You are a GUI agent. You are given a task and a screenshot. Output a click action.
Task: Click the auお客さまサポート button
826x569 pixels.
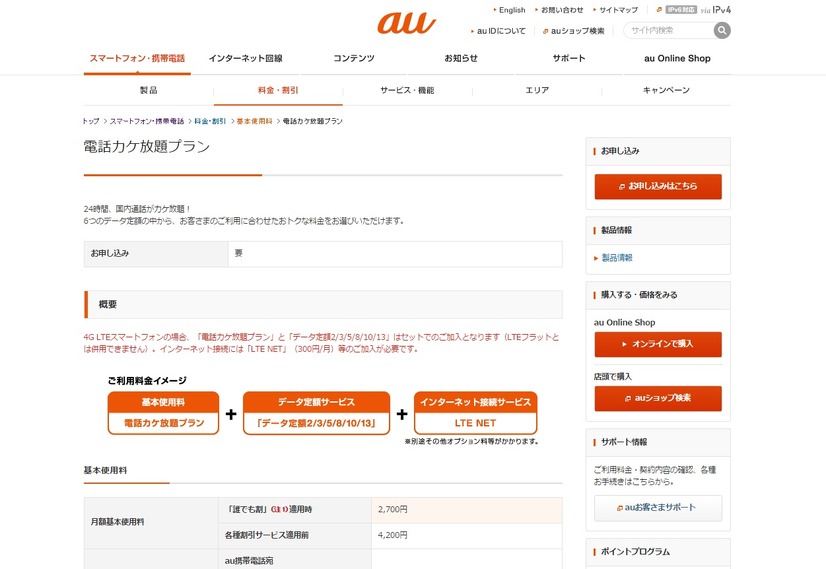click(x=658, y=508)
